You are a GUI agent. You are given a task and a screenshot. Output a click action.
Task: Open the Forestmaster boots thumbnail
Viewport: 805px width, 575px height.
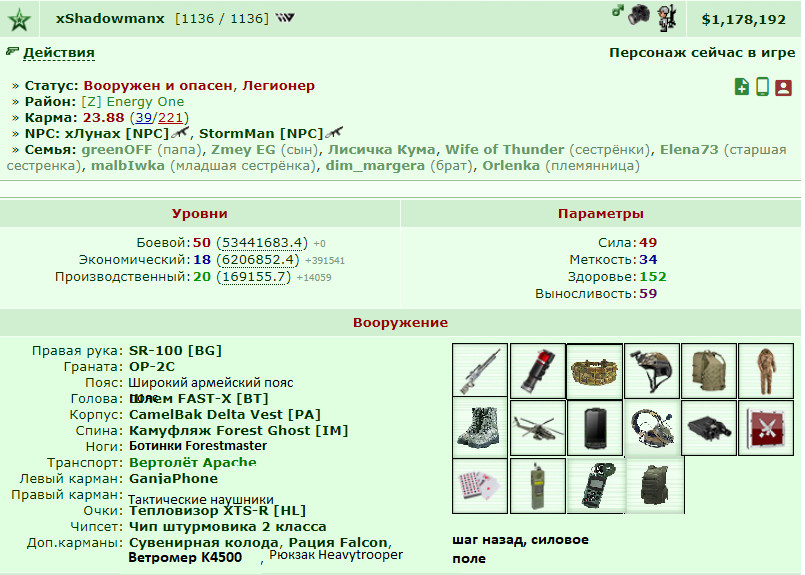click(x=480, y=428)
